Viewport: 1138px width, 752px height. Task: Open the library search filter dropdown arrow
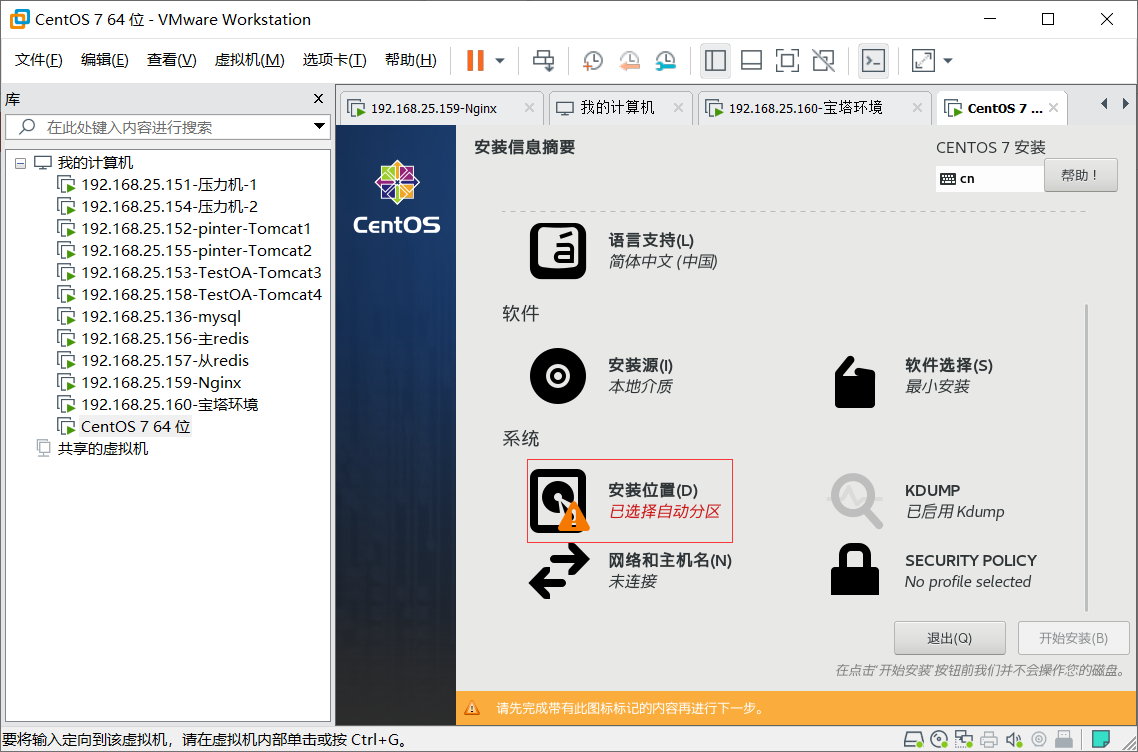319,127
